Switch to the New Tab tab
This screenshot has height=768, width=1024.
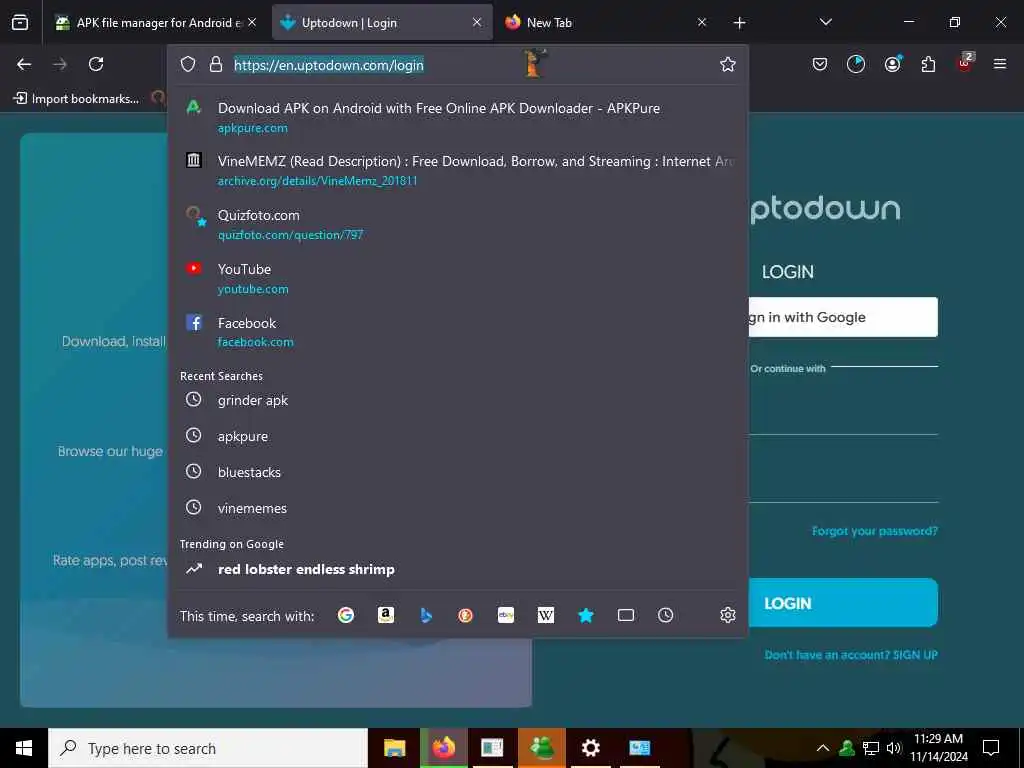(605, 23)
